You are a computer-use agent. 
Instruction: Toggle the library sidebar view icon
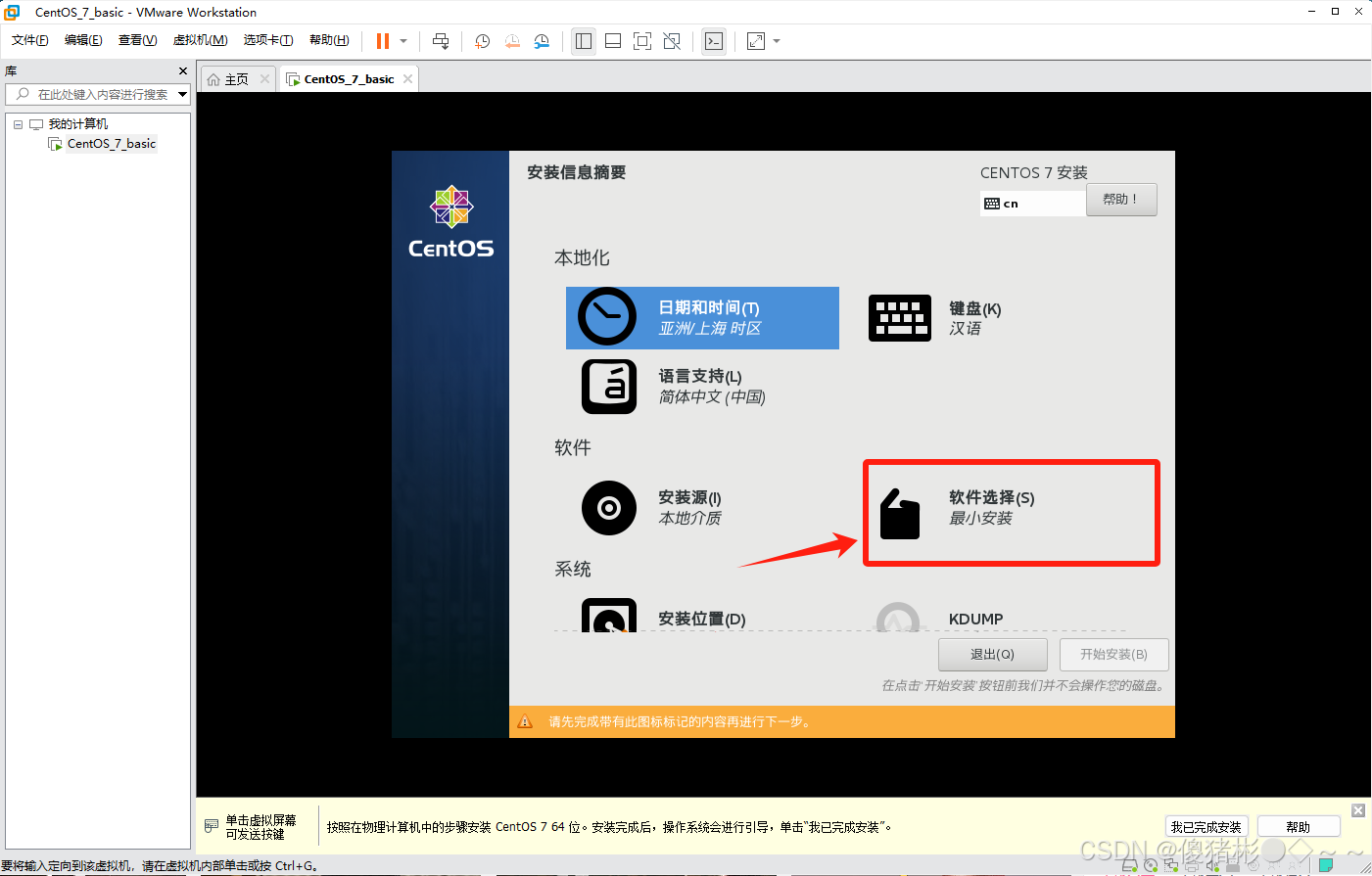584,41
